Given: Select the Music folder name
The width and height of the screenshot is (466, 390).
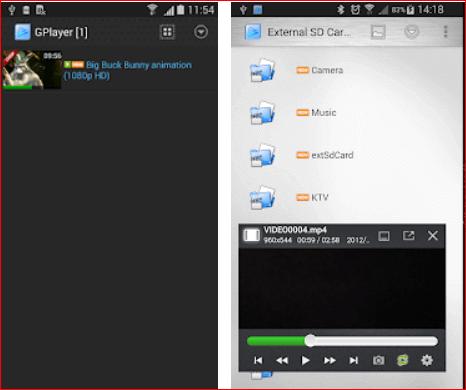Looking at the screenshot, I should coord(323,113).
